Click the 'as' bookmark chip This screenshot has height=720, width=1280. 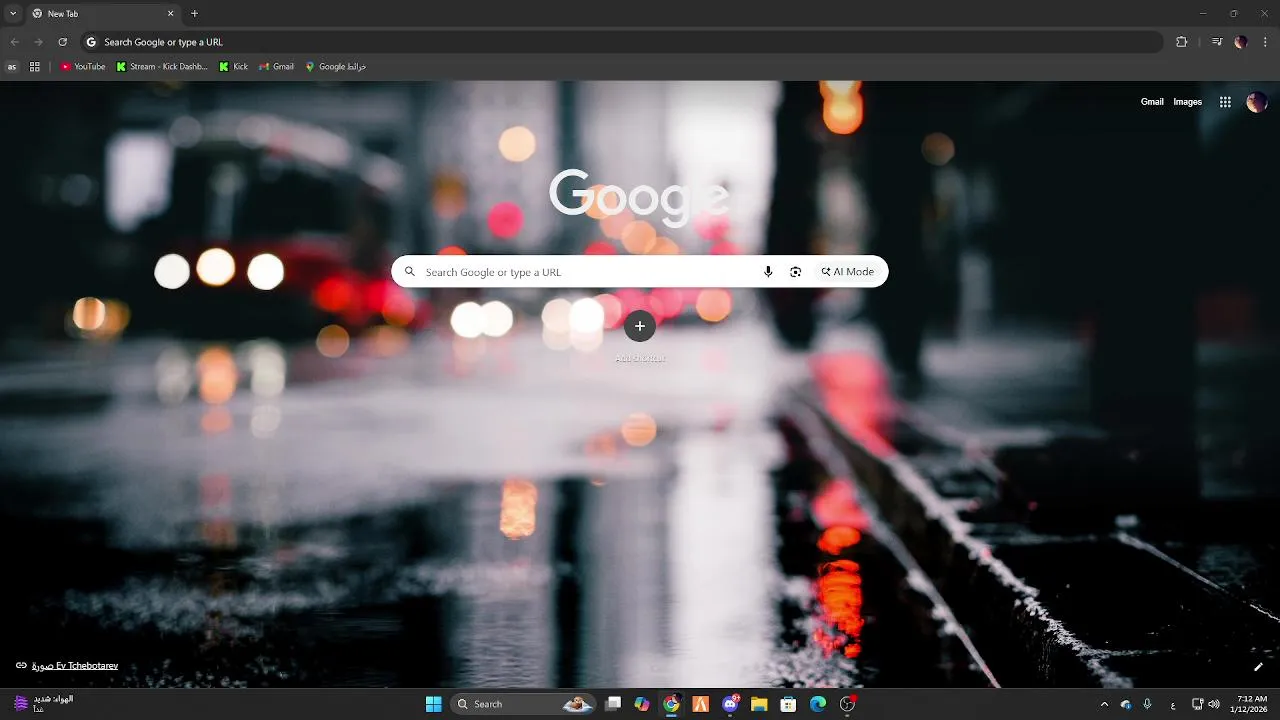pyautogui.click(x=12, y=67)
